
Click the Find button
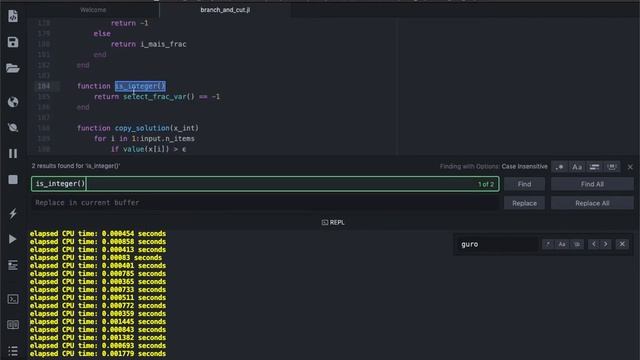(x=524, y=184)
